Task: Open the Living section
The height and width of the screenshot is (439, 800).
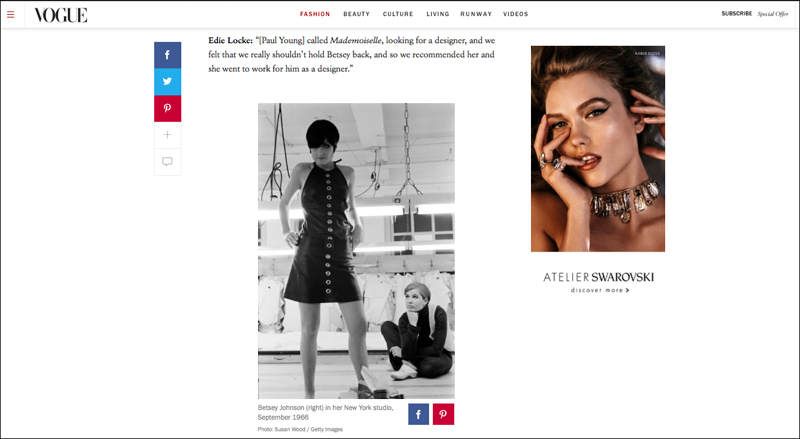Action: 438,14
